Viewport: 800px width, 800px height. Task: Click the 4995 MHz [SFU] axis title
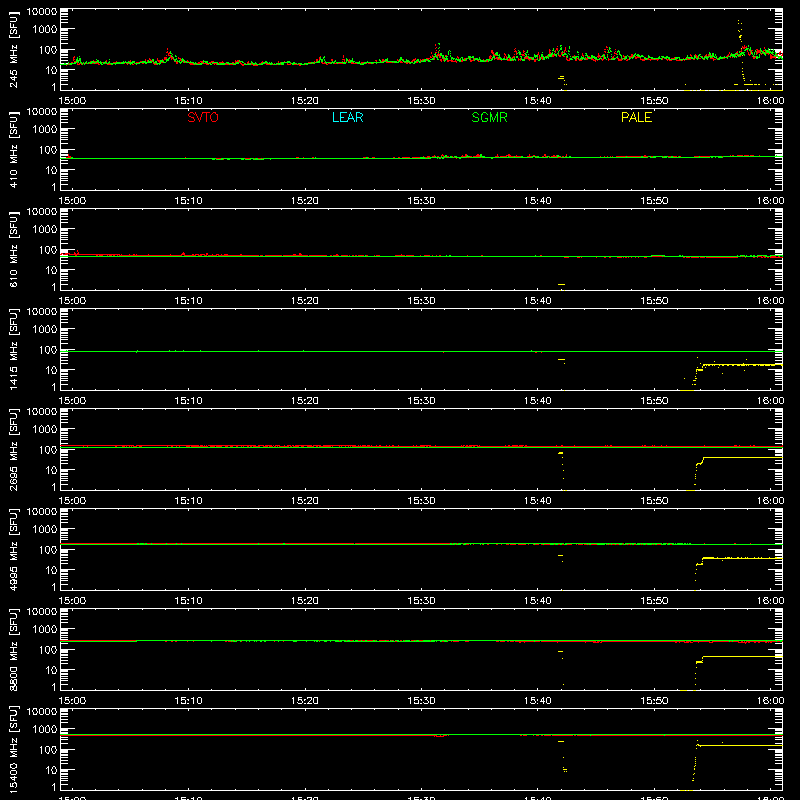pyautogui.click(x=14, y=549)
